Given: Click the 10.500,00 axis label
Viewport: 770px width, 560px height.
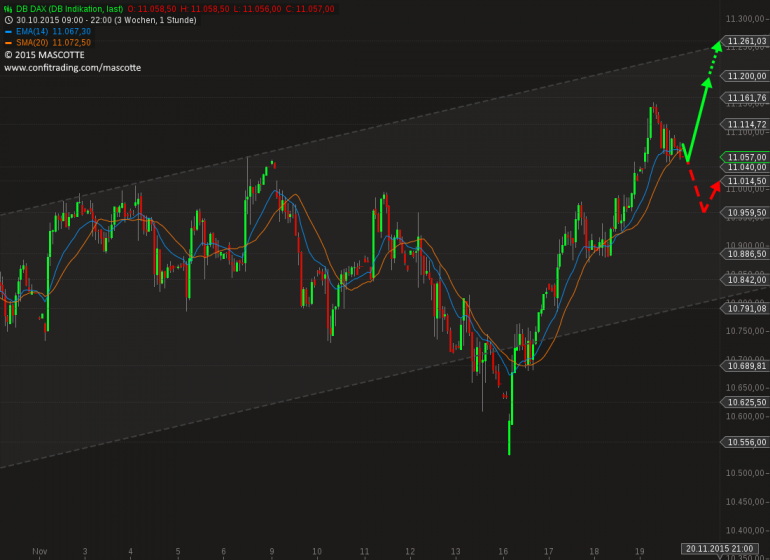Looking at the screenshot, I should (x=744, y=473).
